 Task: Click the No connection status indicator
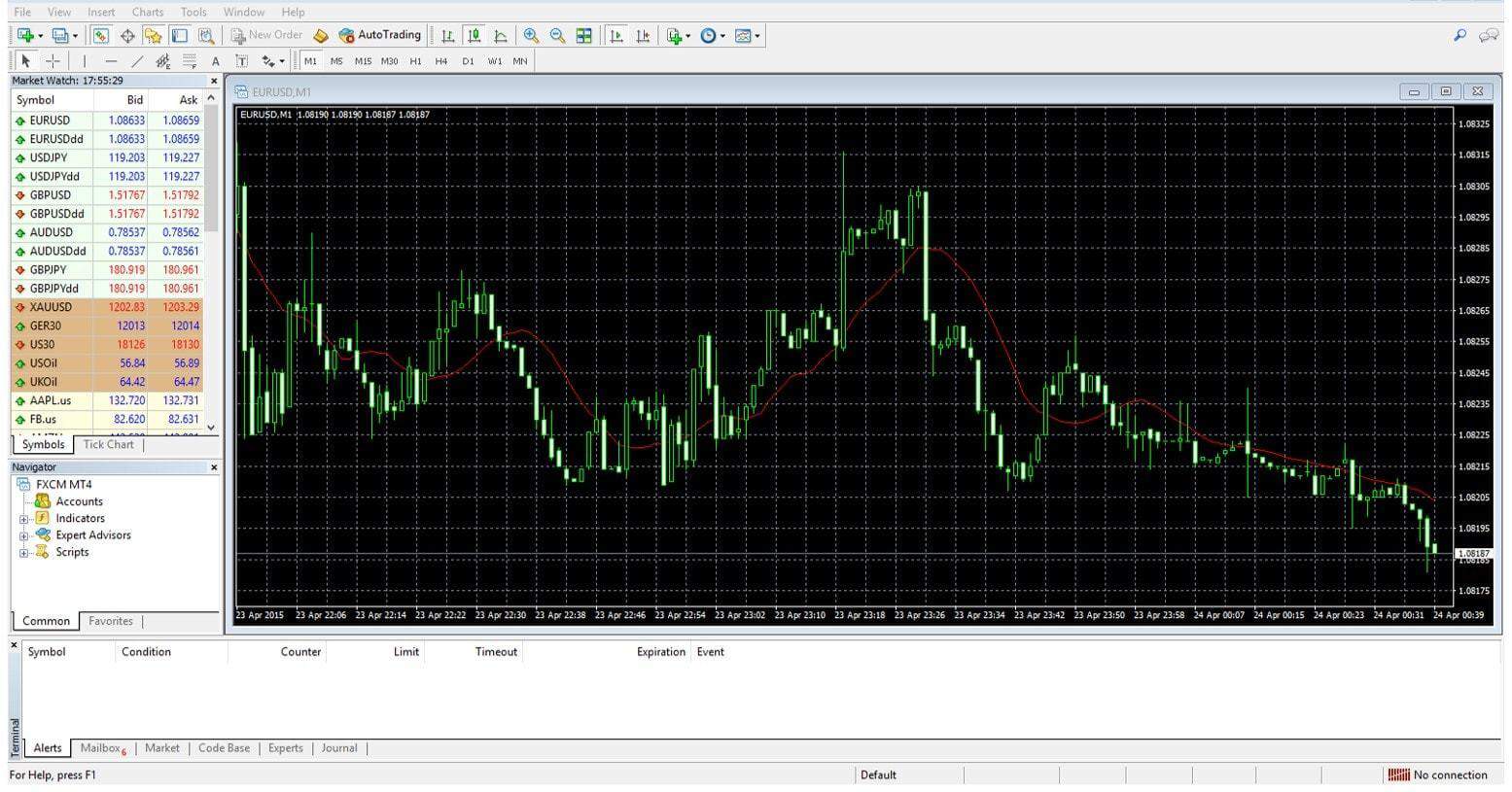(x=1439, y=775)
